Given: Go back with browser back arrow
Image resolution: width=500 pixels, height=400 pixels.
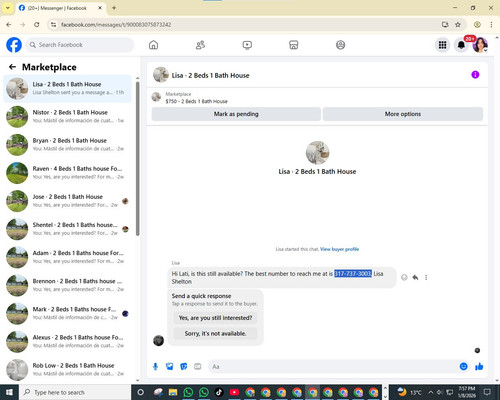Looking at the screenshot, I should click(9, 25).
